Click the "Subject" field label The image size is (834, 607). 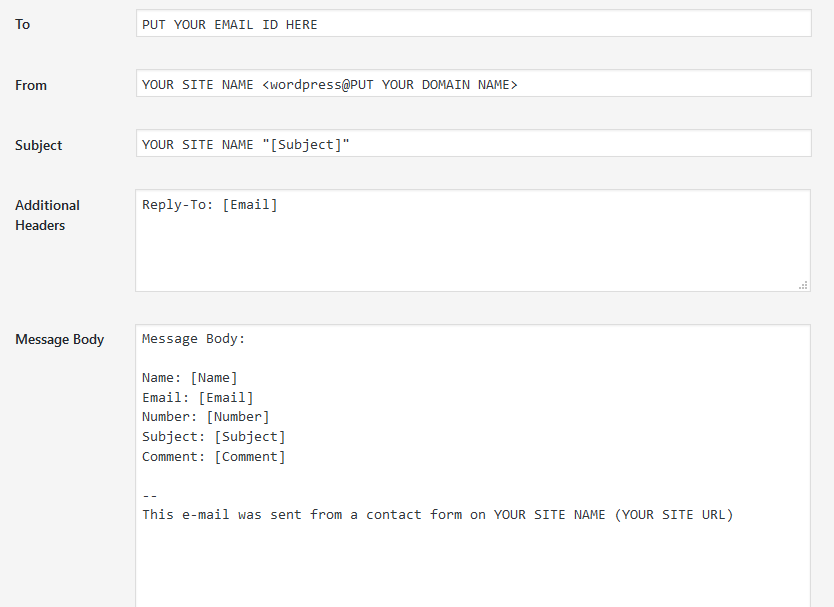39,145
